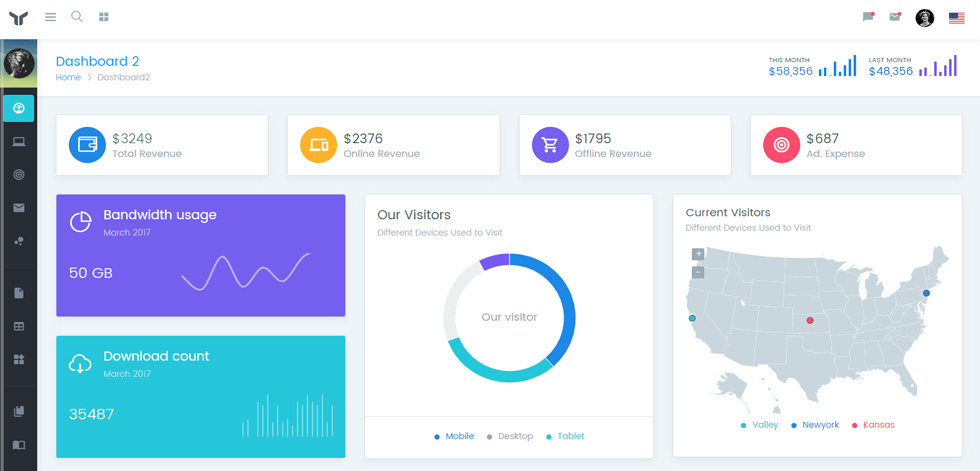Click the Current Visitors card heading
The height and width of the screenshot is (471, 980).
pos(728,212)
